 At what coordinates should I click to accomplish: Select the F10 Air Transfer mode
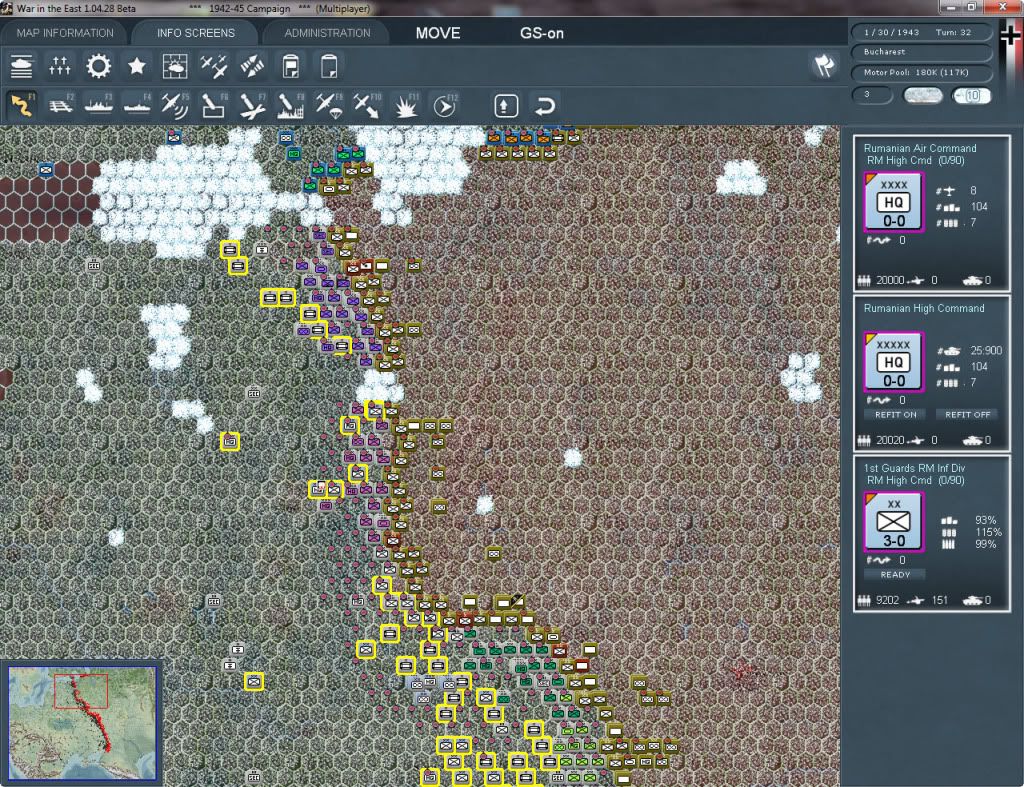click(x=367, y=105)
